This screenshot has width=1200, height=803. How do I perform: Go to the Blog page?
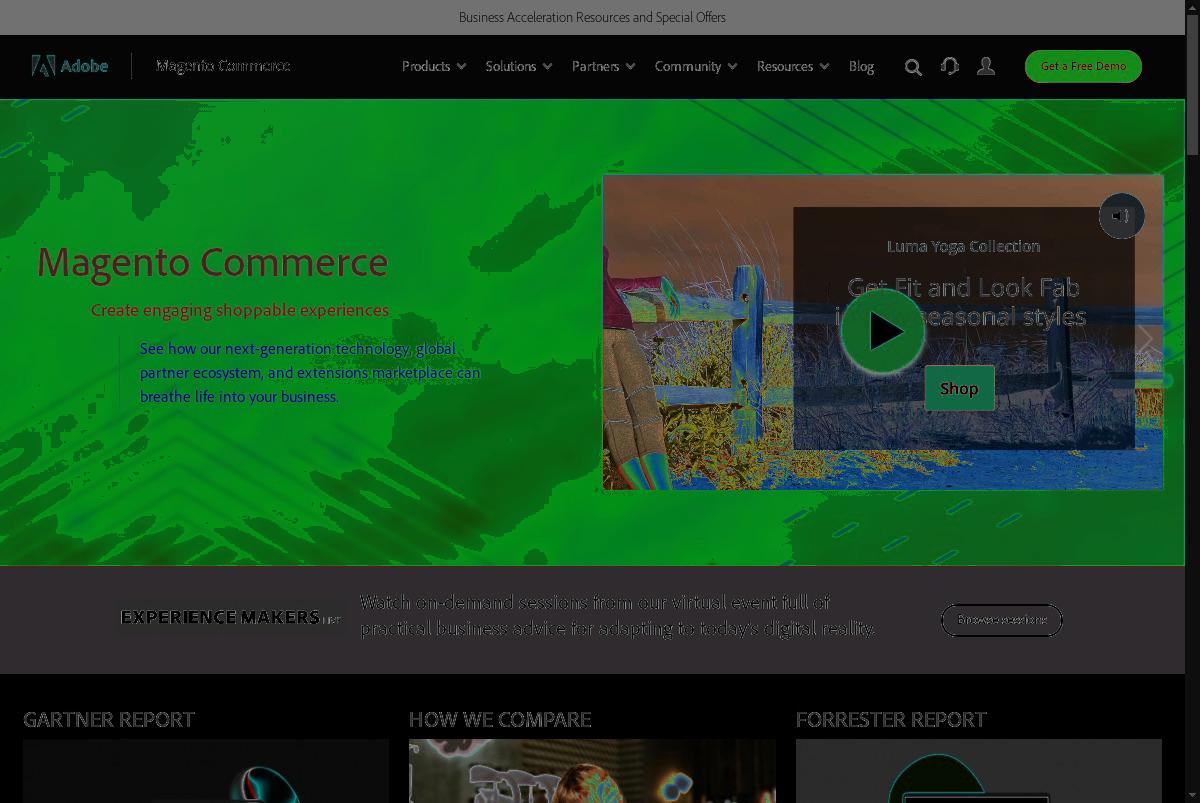pos(861,66)
